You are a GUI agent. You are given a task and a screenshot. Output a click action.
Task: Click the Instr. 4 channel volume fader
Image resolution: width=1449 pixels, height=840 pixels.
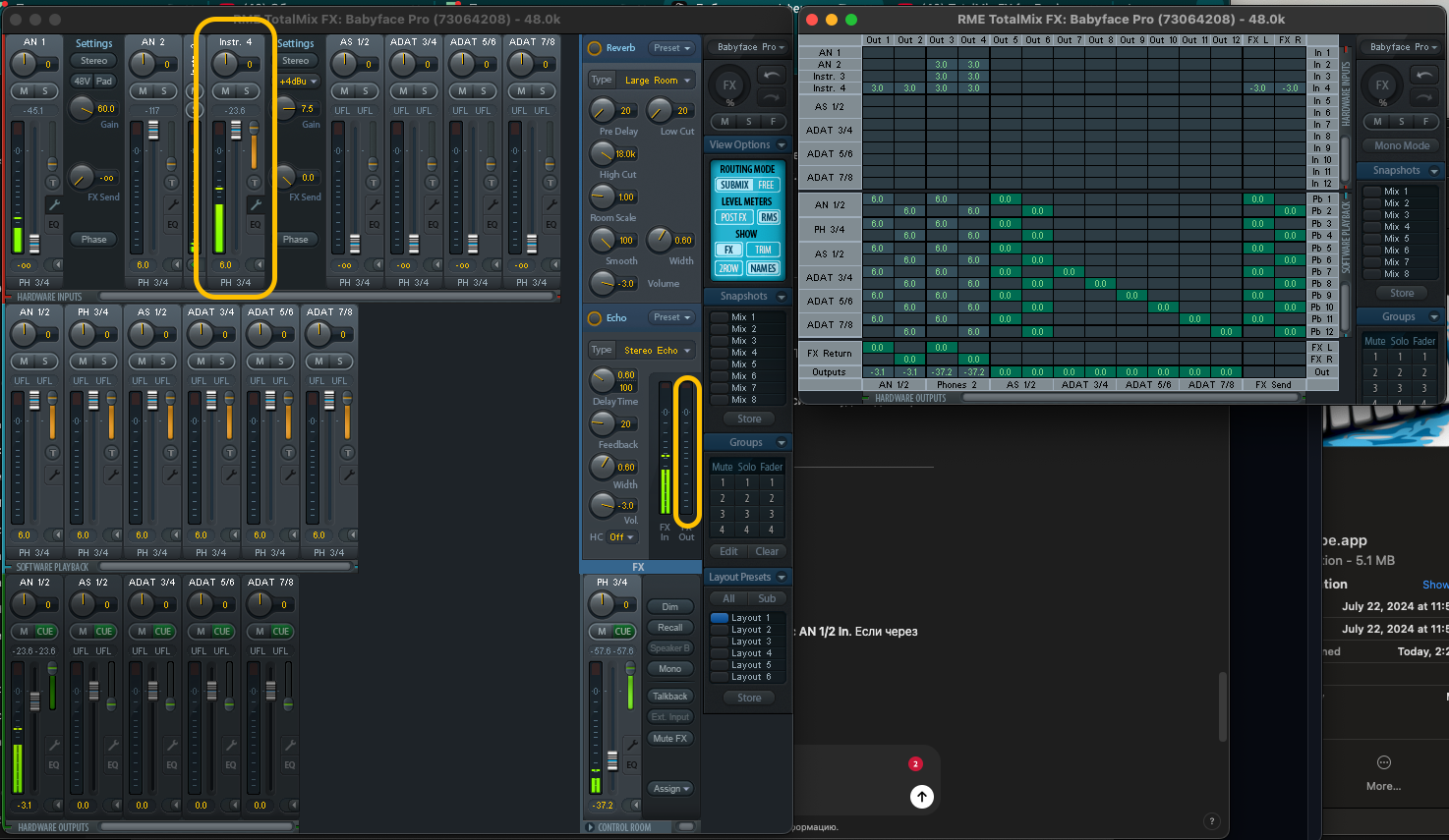point(236,132)
